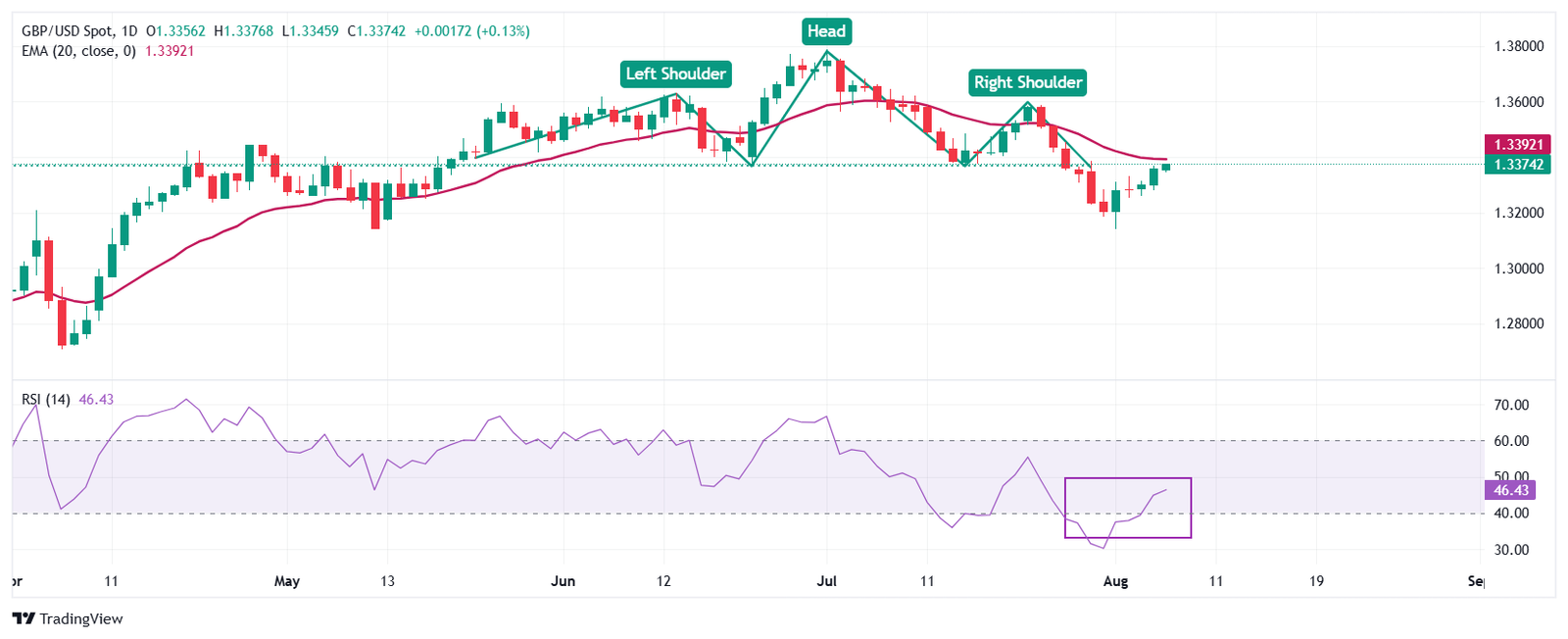Click the red 1.33921 EMA price tag

pyautogui.click(x=1518, y=144)
